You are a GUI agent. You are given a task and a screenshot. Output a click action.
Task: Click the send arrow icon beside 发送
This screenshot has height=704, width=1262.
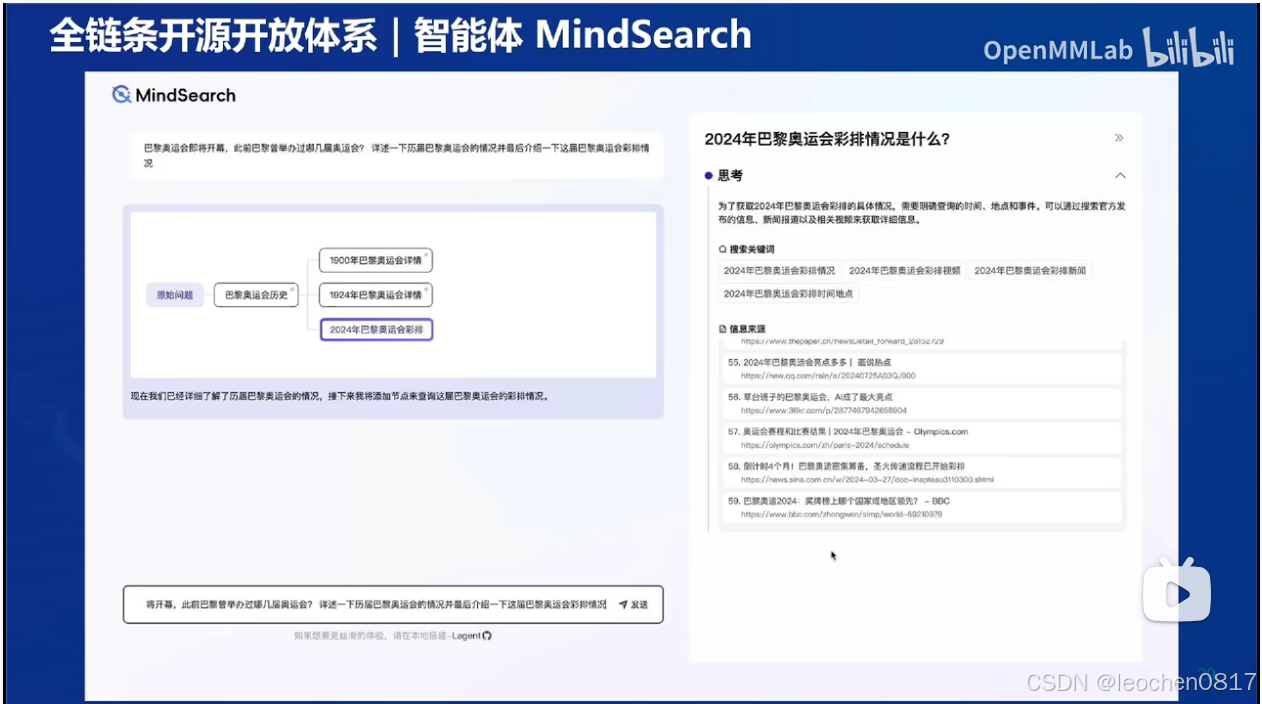[623, 605]
